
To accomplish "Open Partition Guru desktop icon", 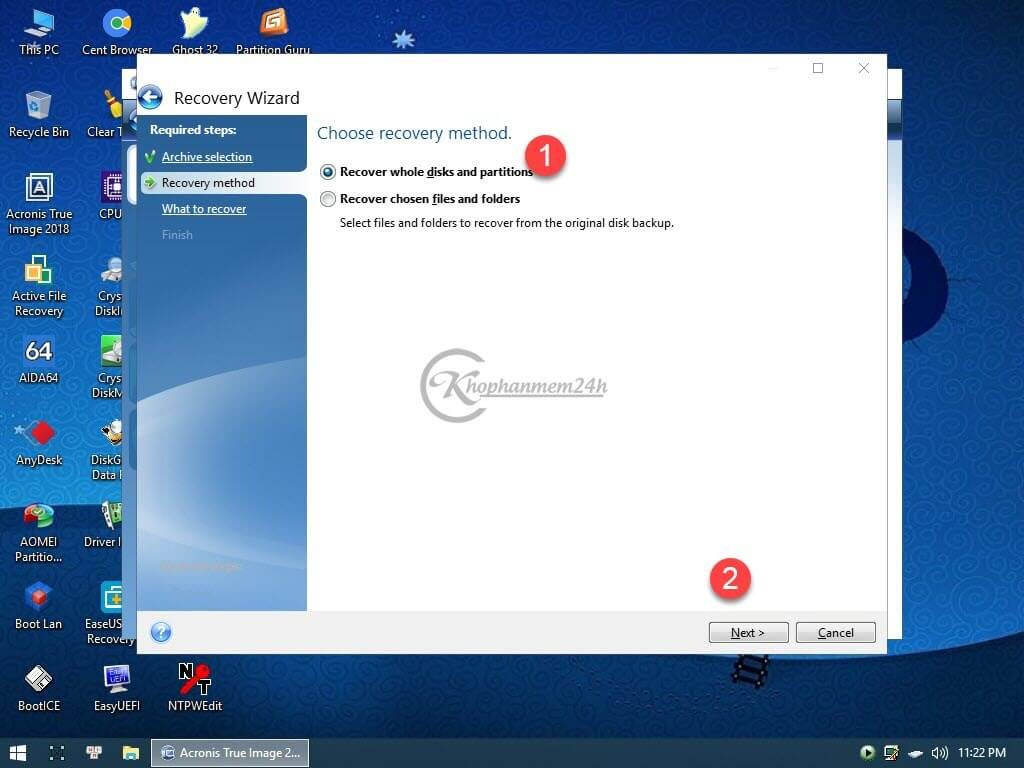I will (x=272, y=24).
